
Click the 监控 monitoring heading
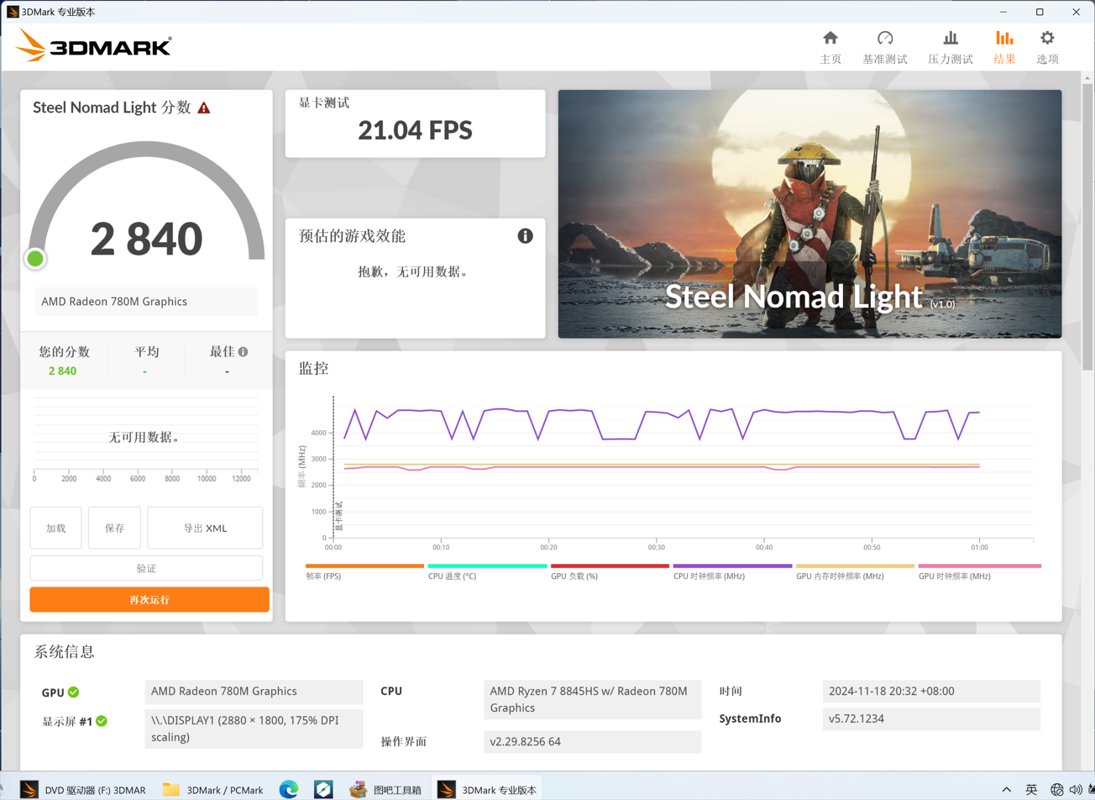pos(314,368)
